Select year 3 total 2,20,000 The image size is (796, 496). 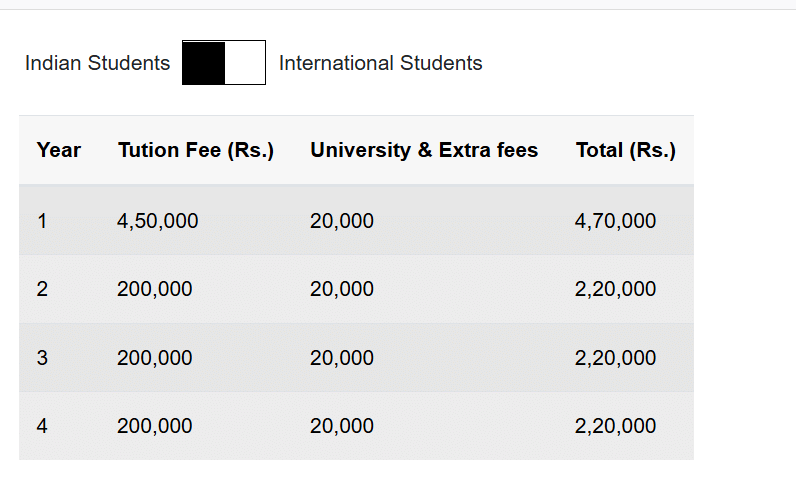pyautogui.click(x=615, y=358)
